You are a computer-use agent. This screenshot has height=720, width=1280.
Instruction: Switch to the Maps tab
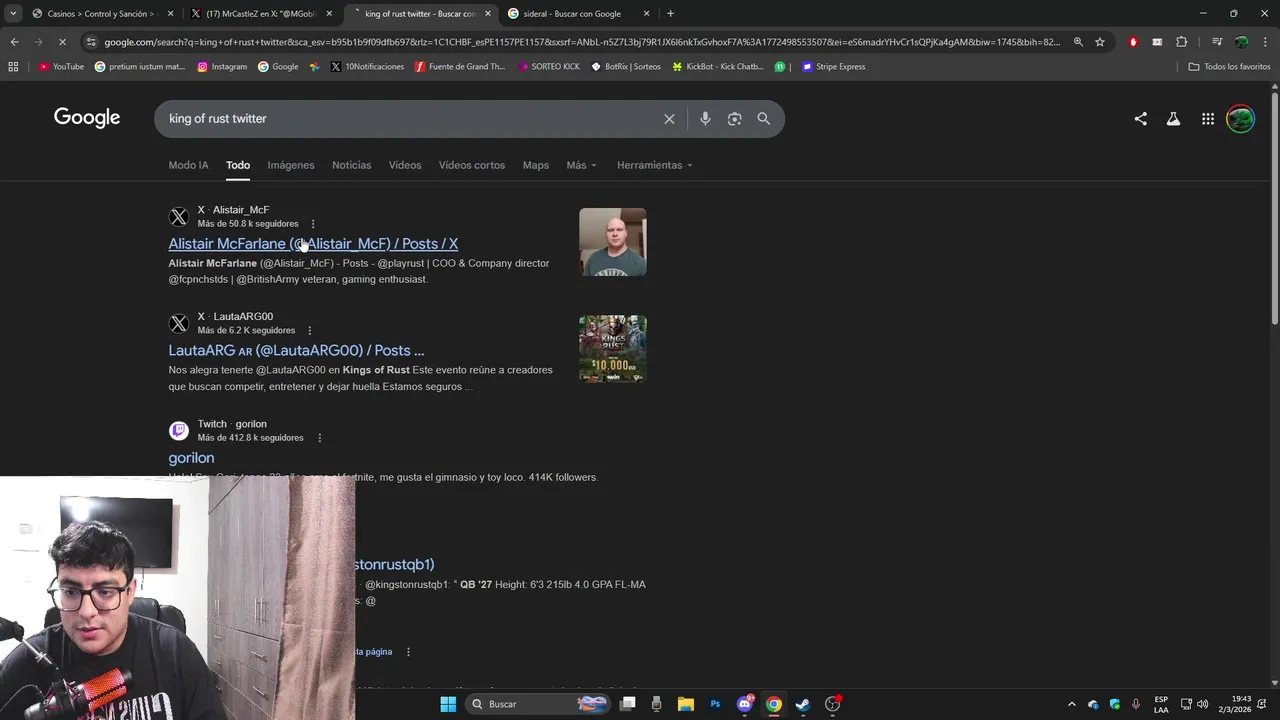[x=536, y=165]
